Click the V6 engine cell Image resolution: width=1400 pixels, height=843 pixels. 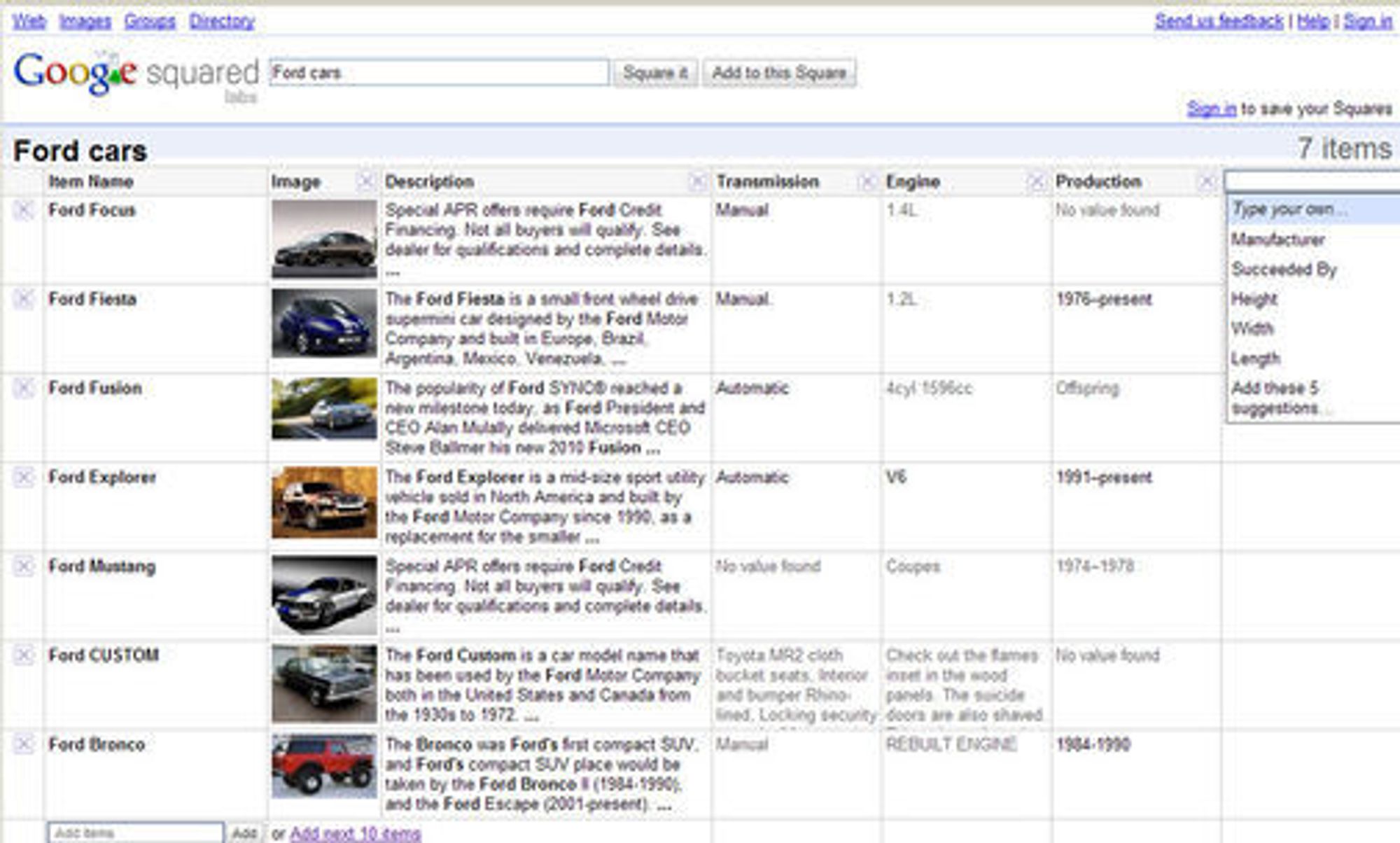pos(896,478)
